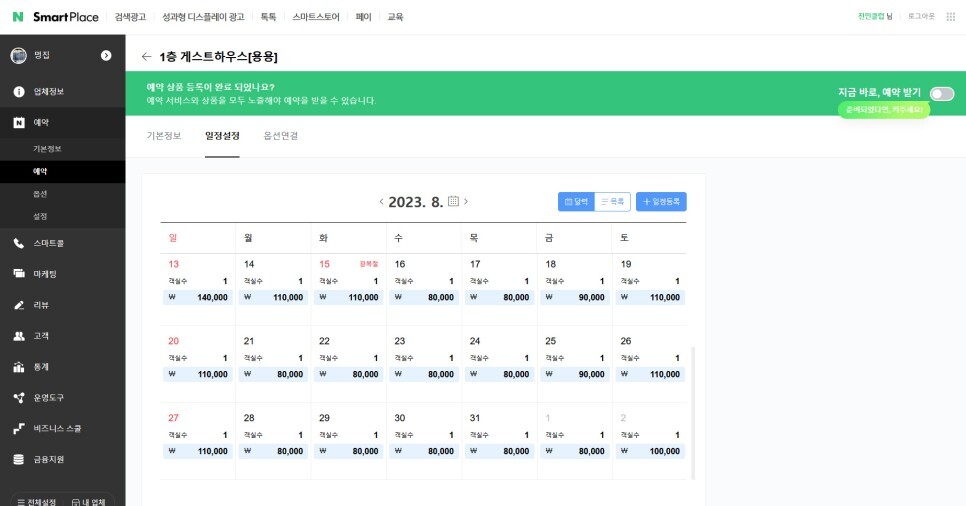966x506 pixels.
Task: Open 성과형 디스플레이 광고 menu
Action: tap(203, 17)
